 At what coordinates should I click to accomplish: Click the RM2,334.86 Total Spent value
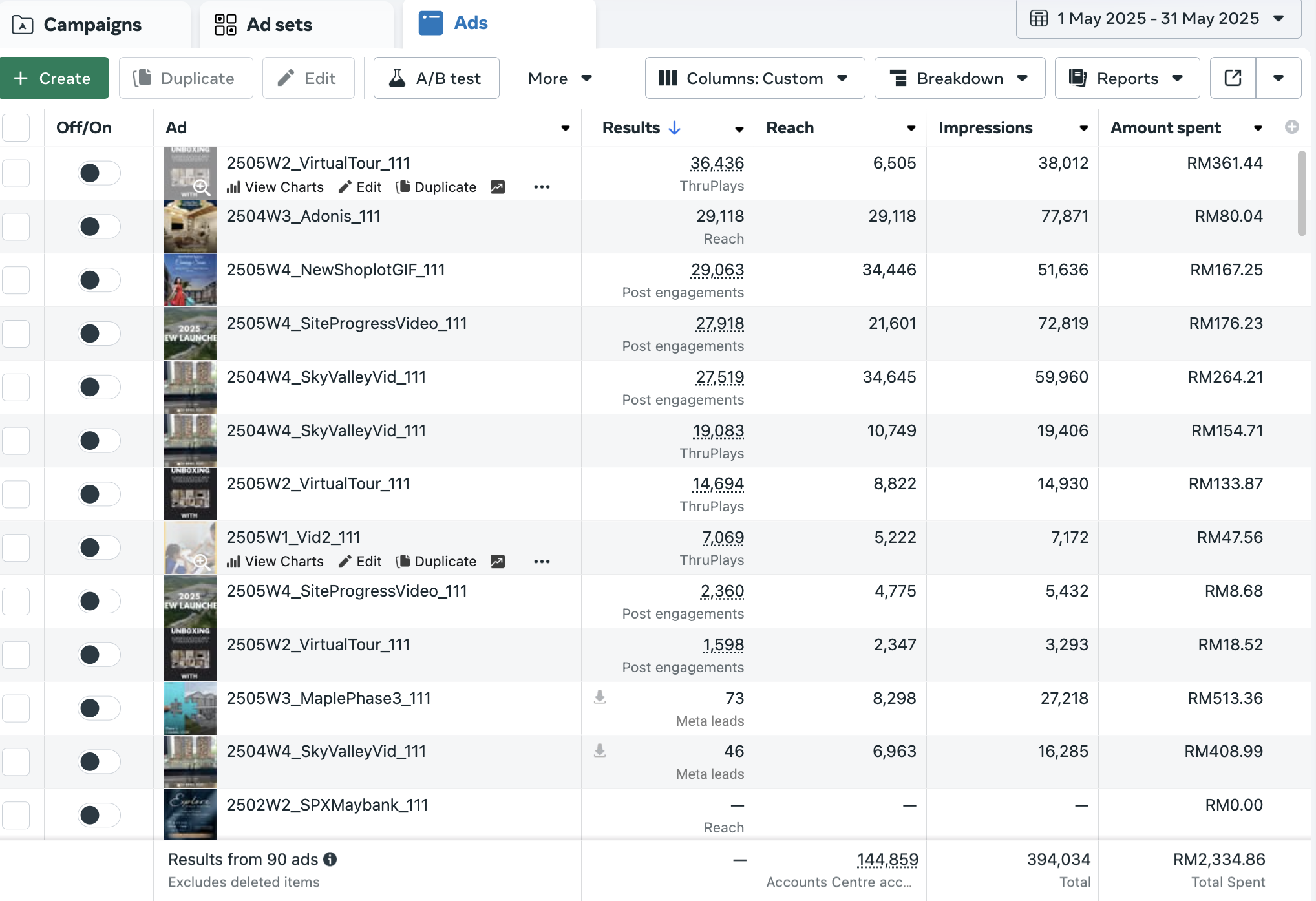tap(1219, 859)
